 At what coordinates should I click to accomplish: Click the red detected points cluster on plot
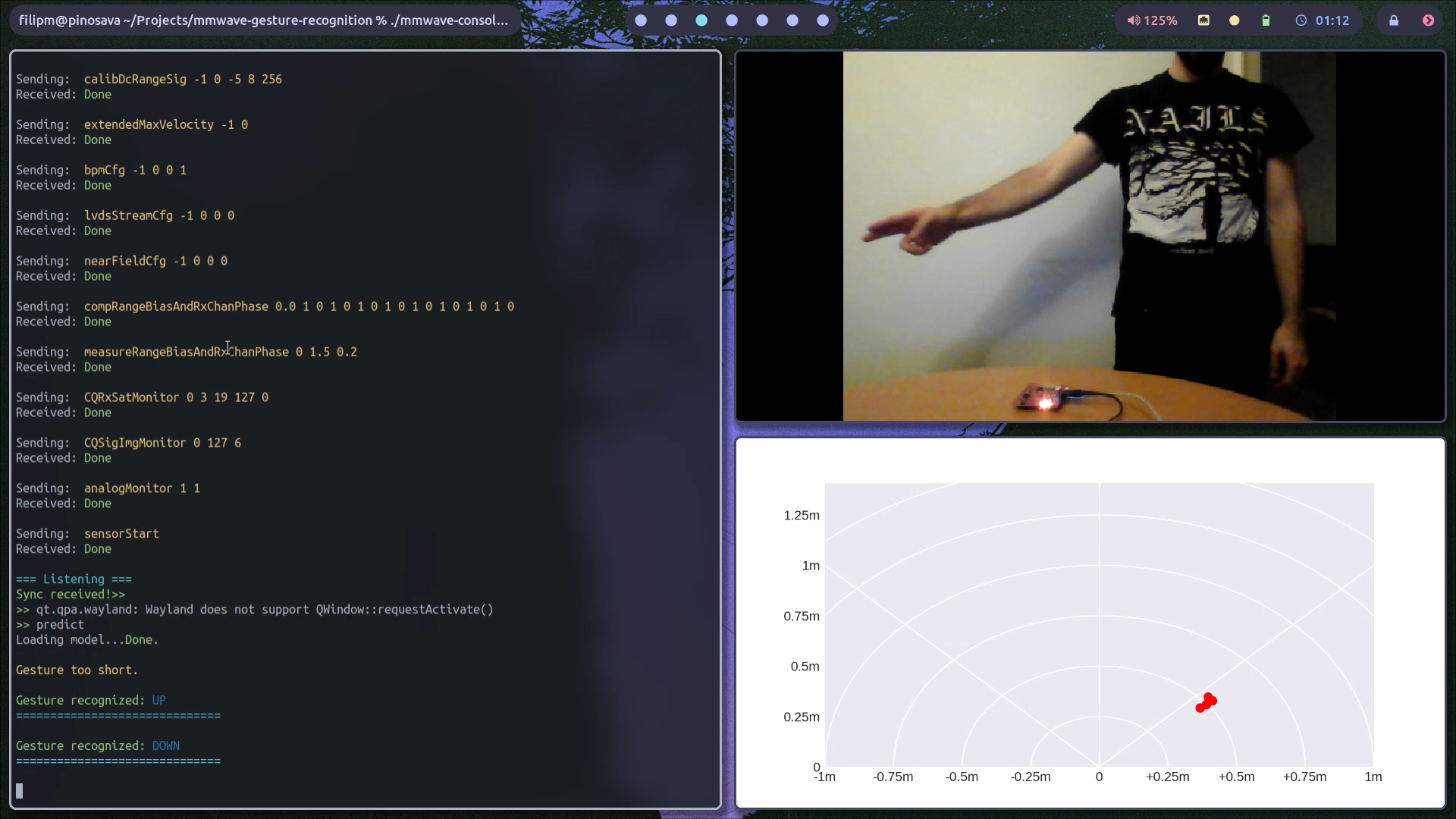1206,703
